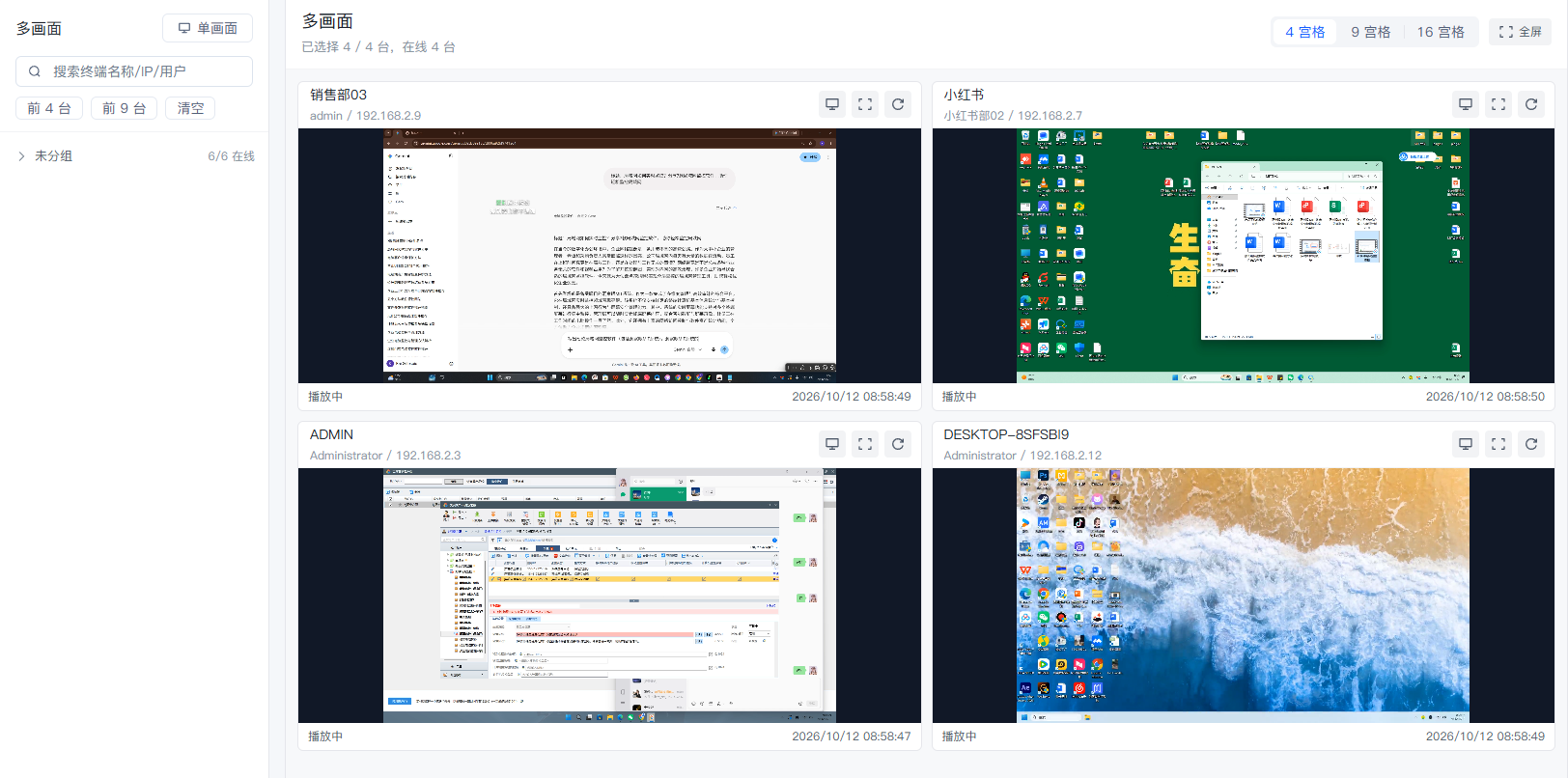
Task: Open remote monitor view for DESKTOP-8SFSBI9
Action: (x=1466, y=444)
